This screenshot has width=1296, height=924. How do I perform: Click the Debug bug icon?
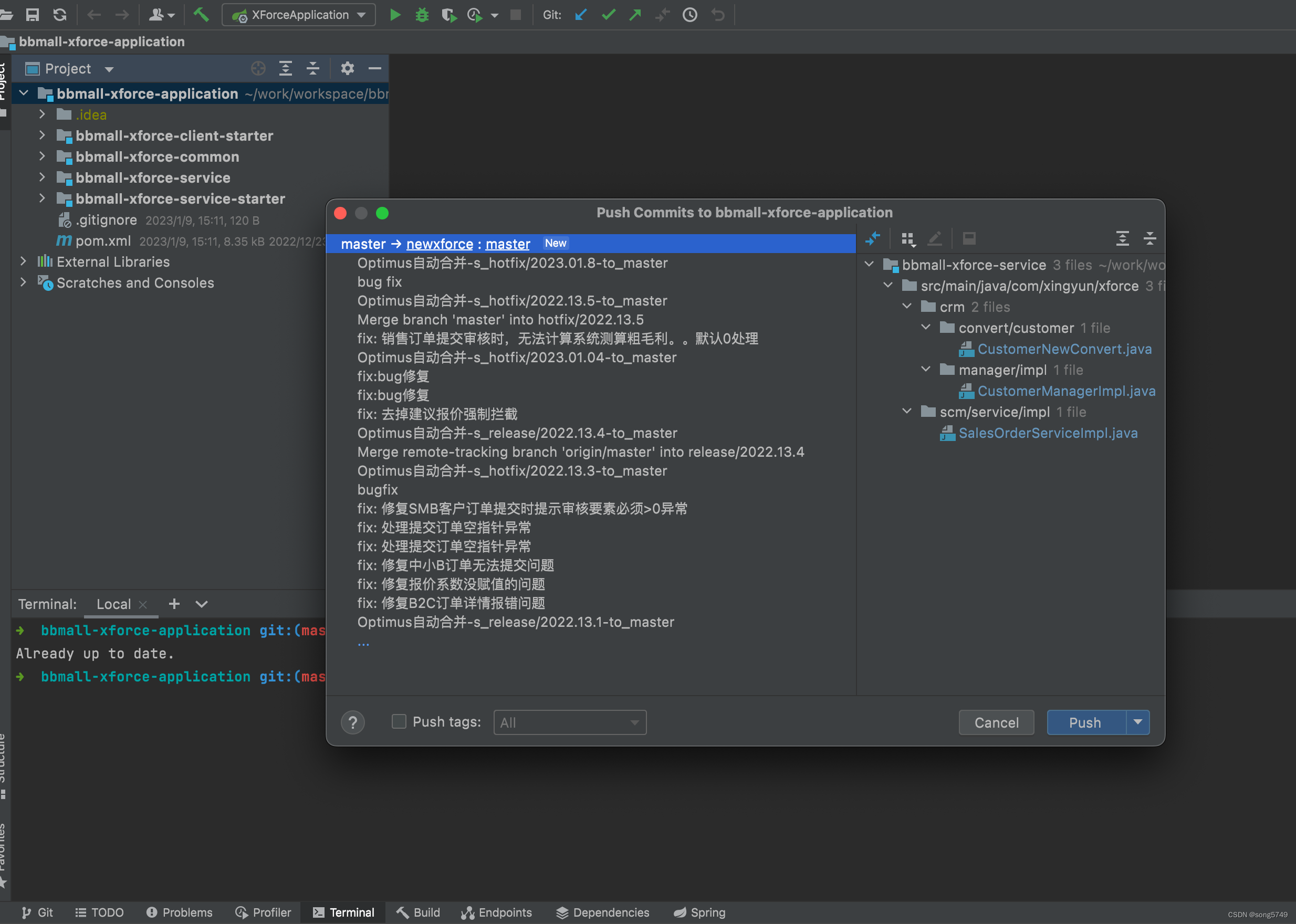point(422,15)
